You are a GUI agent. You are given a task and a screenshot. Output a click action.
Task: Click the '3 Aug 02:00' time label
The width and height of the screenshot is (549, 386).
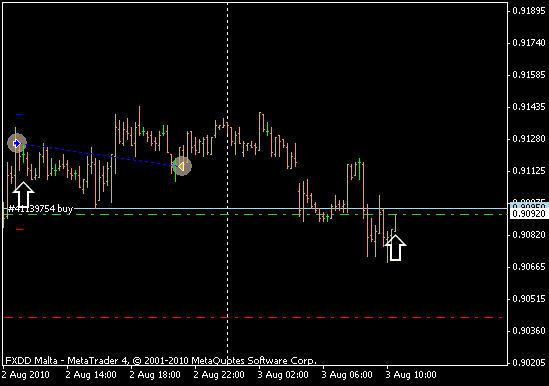click(283, 375)
